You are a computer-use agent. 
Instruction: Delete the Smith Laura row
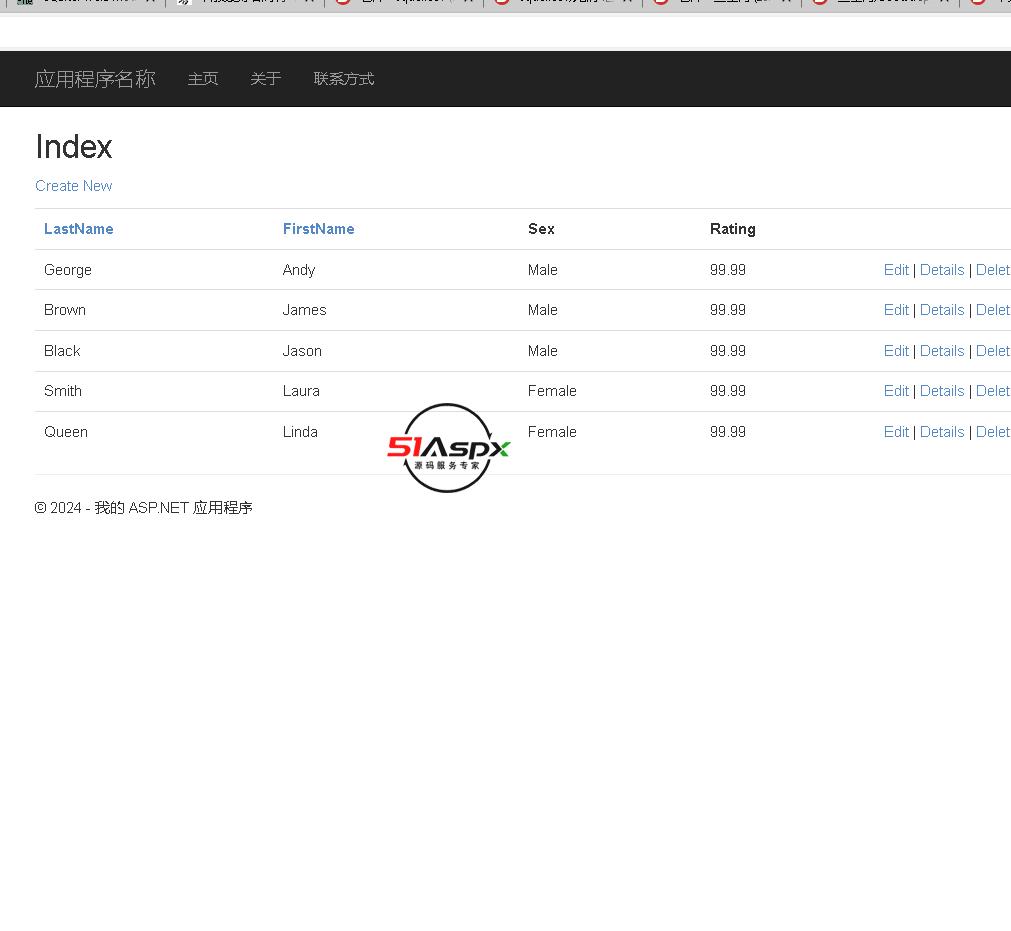tap(993, 391)
